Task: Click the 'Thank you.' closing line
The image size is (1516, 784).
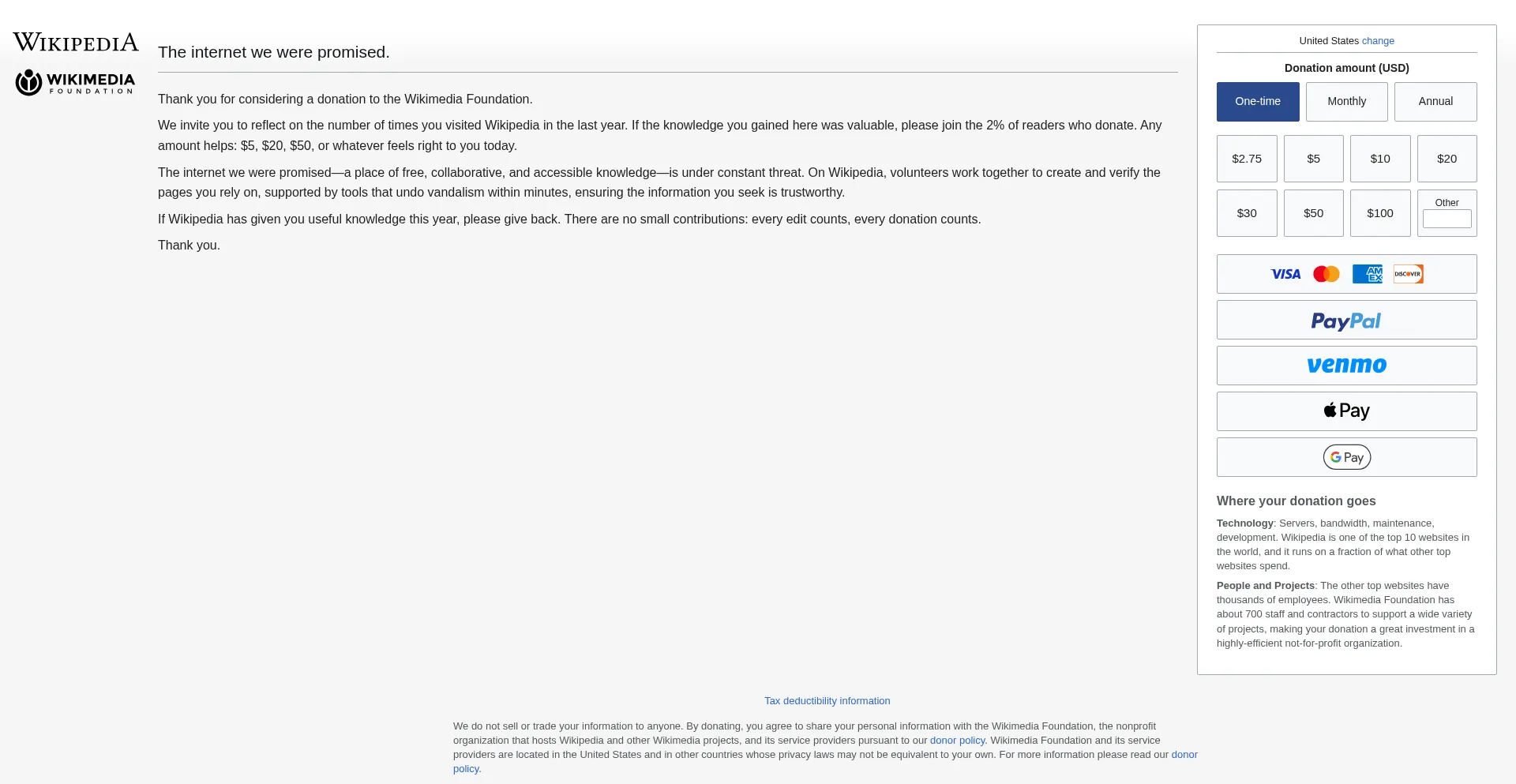Action: (189, 246)
